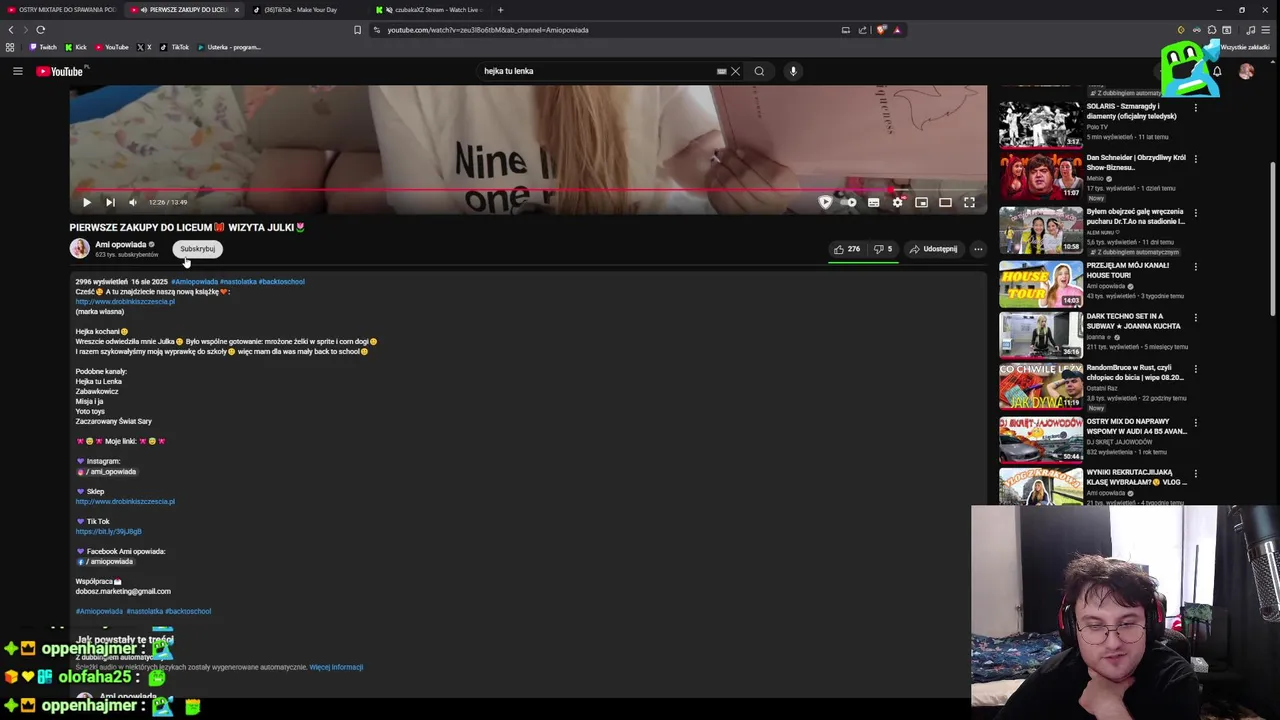Like the video with the thumbs-up (276)

pos(847,249)
